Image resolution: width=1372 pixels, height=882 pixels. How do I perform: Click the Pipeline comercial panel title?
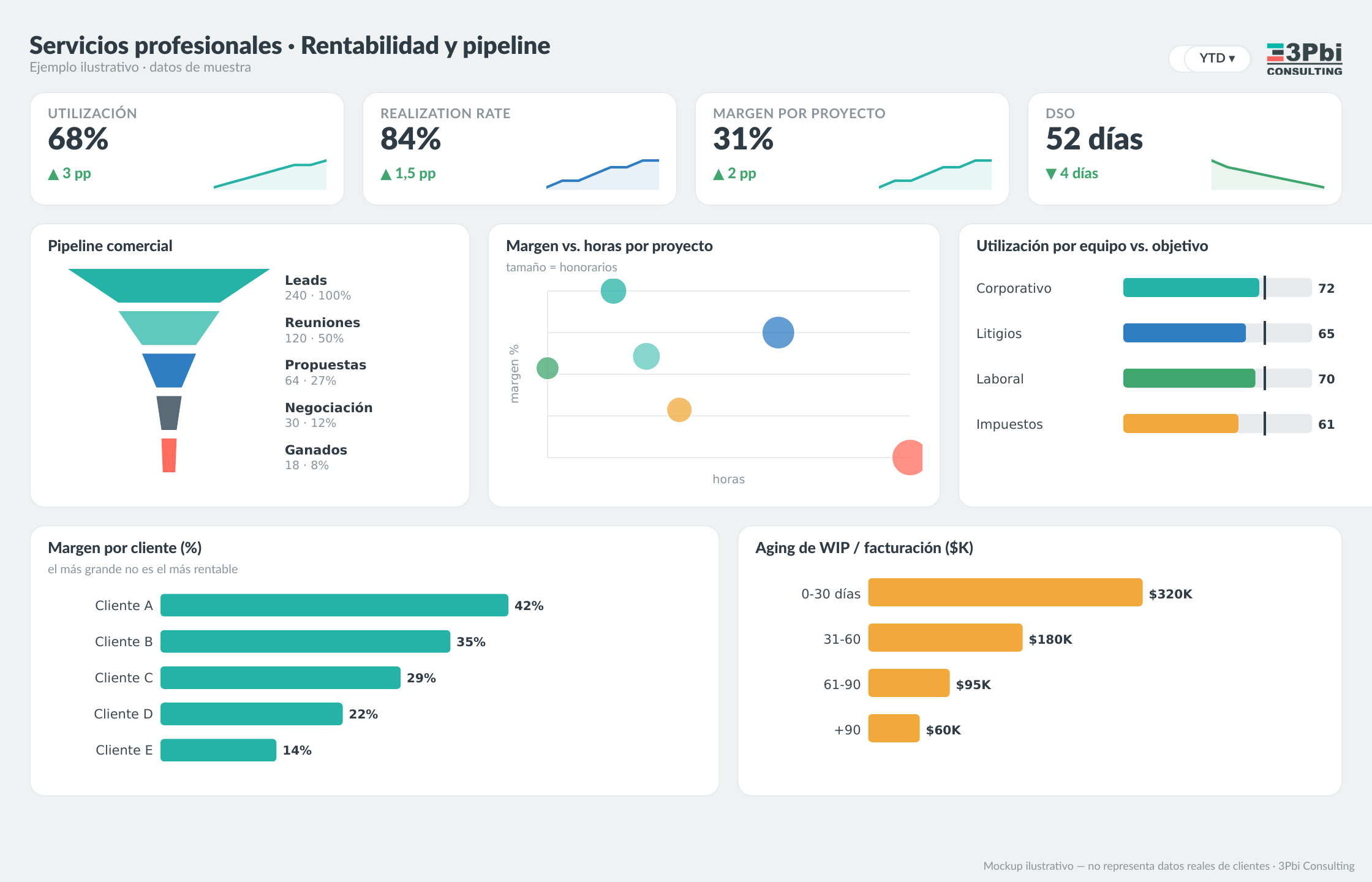click(110, 246)
